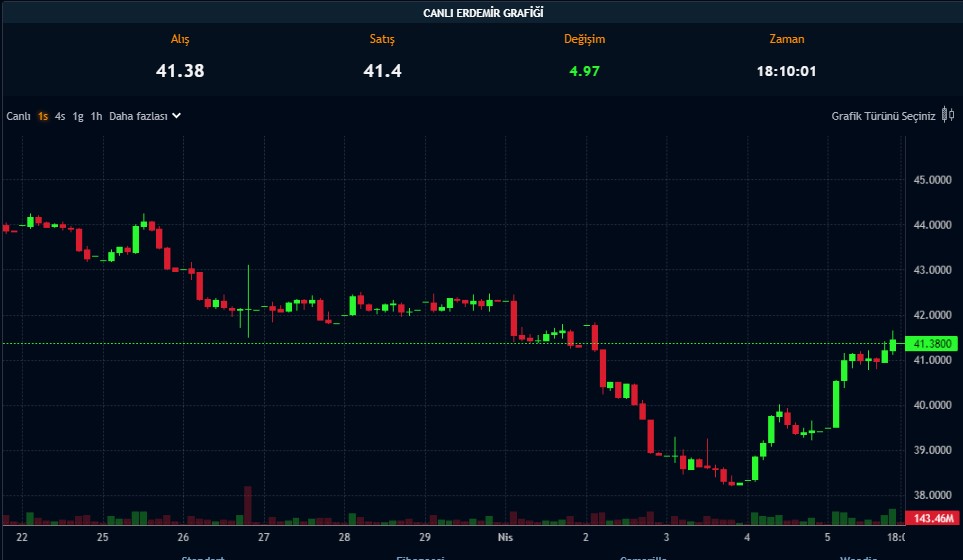Click the 45.0000 level on price scale

tap(930, 180)
